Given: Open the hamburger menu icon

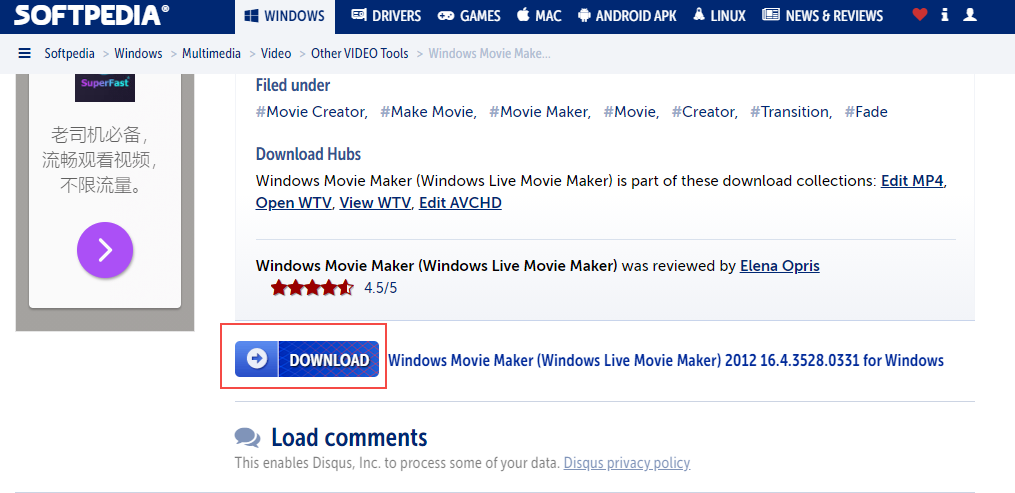Looking at the screenshot, I should coord(25,53).
